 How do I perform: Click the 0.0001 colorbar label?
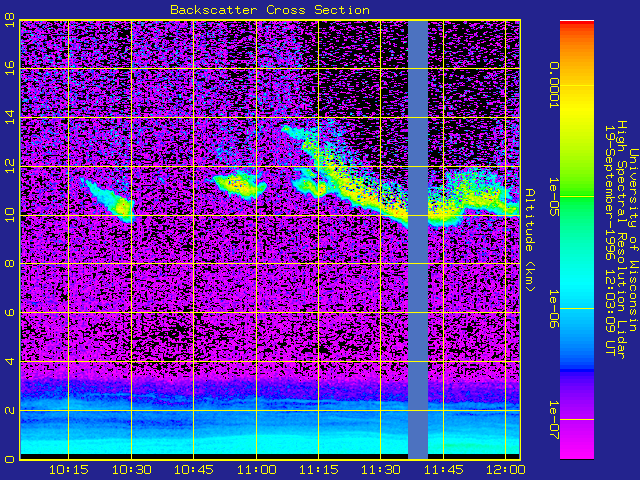pyautogui.click(x=553, y=85)
